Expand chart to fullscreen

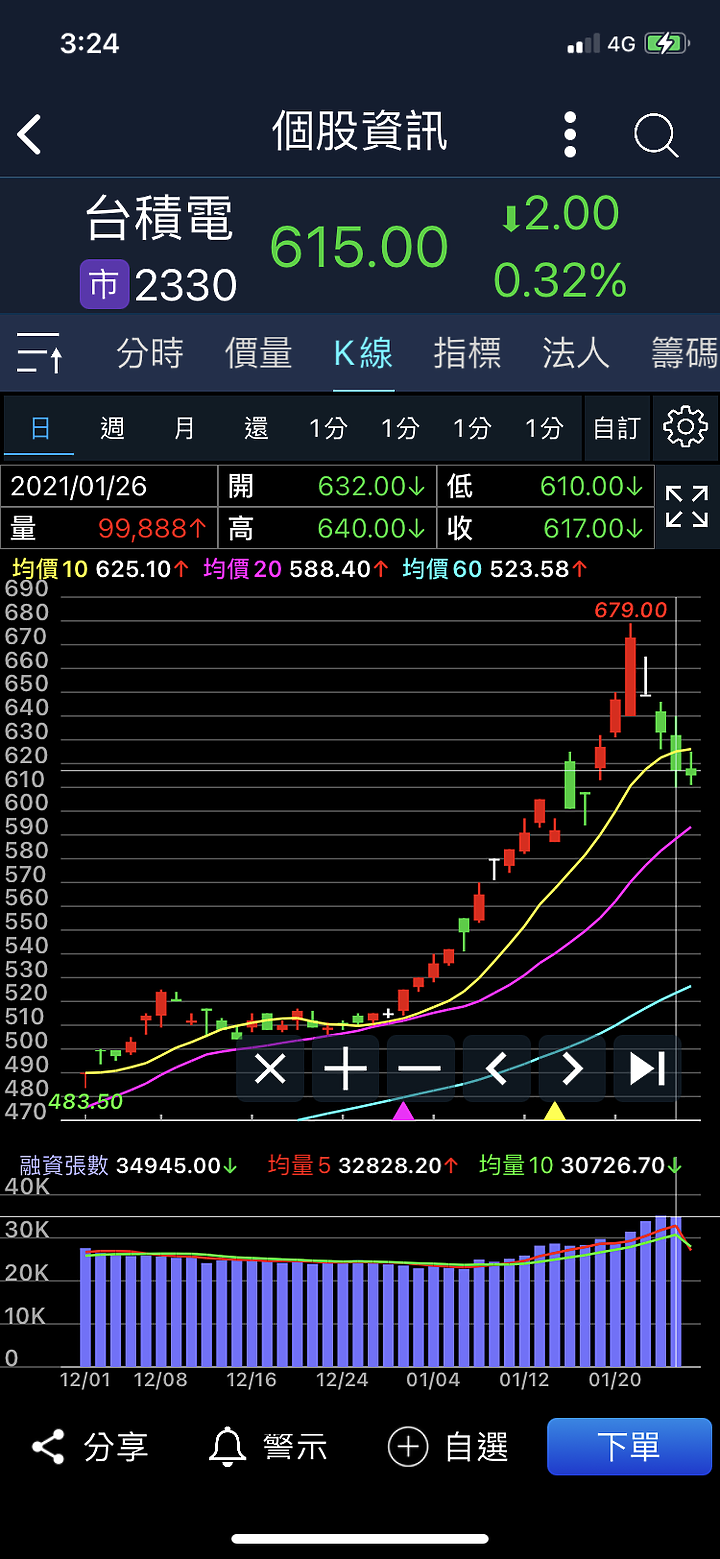coord(686,506)
